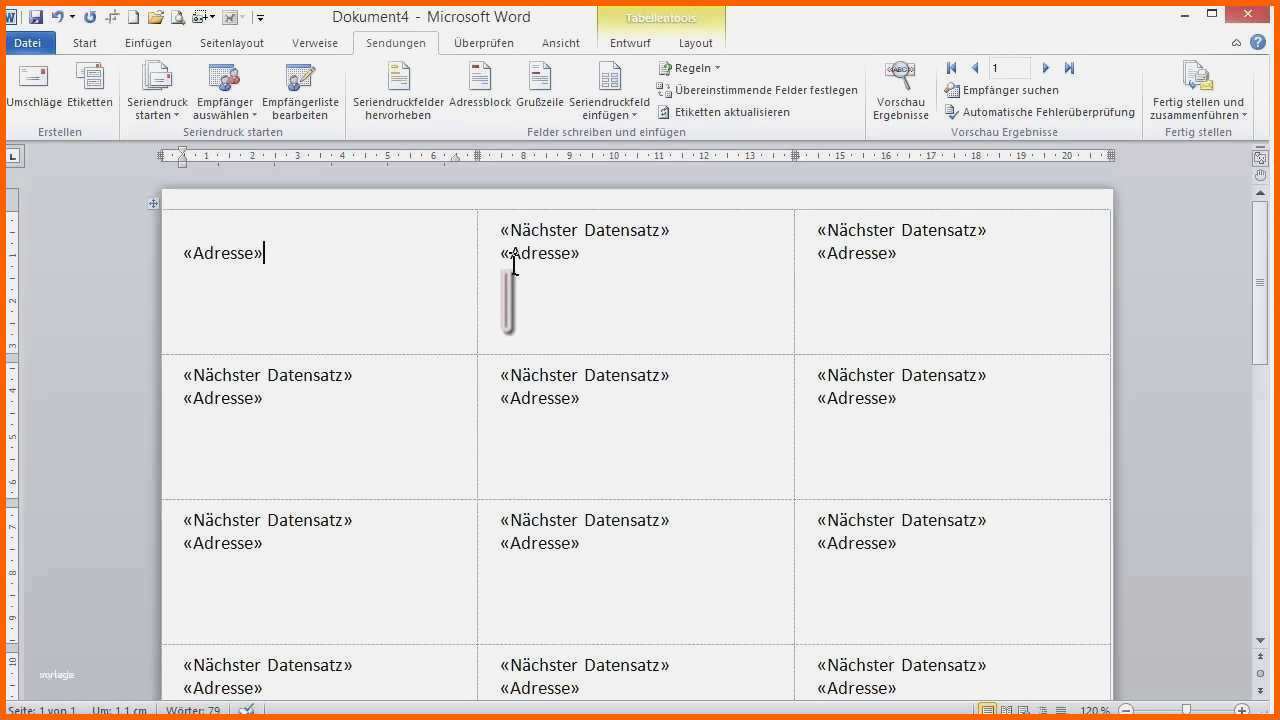The width and height of the screenshot is (1280, 720).
Task: Toggle Seriendruckfelder hervorheben highlighting
Action: click(398, 92)
